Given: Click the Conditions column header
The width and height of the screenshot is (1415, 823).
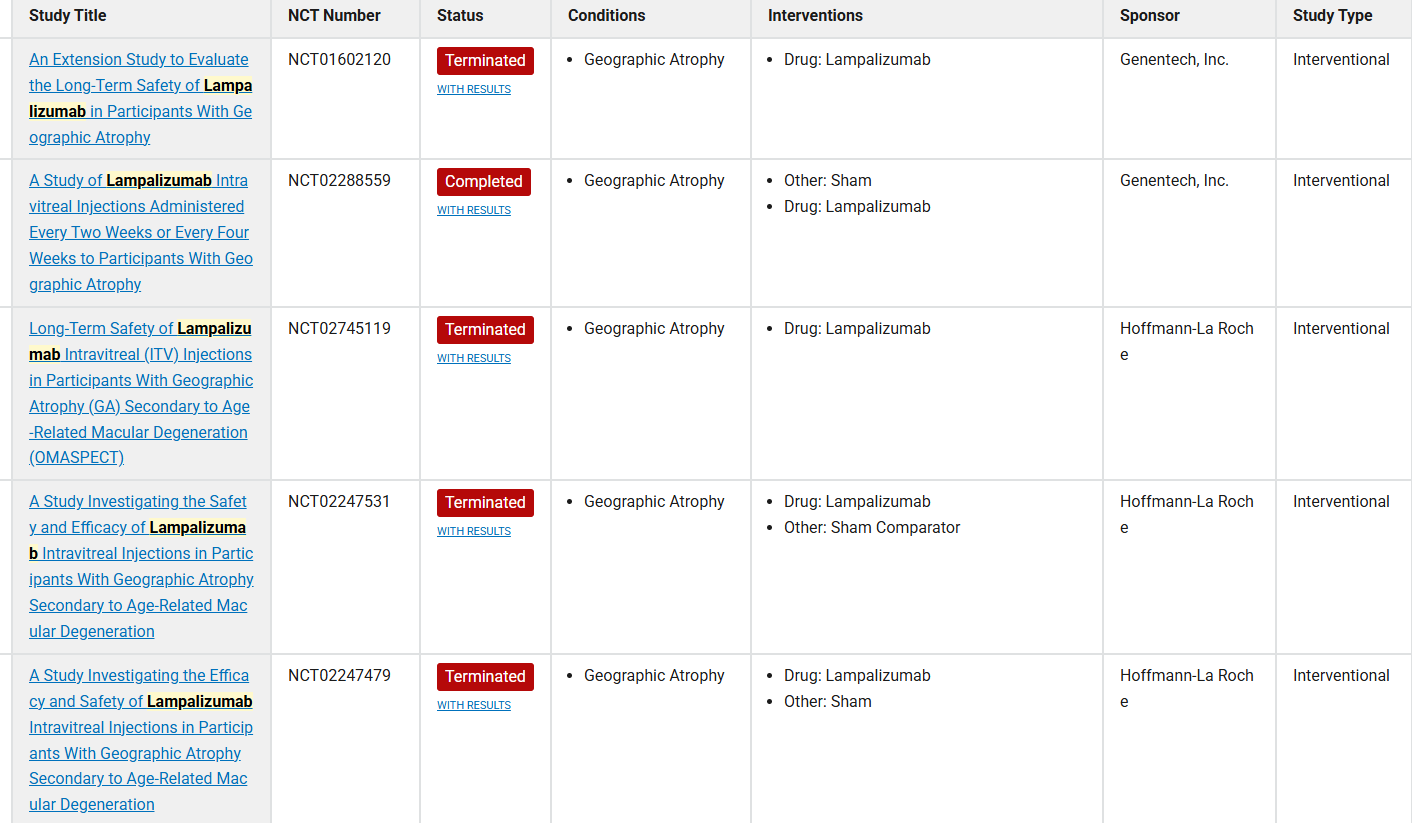Looking at the screenshot, I should point(606,16).
